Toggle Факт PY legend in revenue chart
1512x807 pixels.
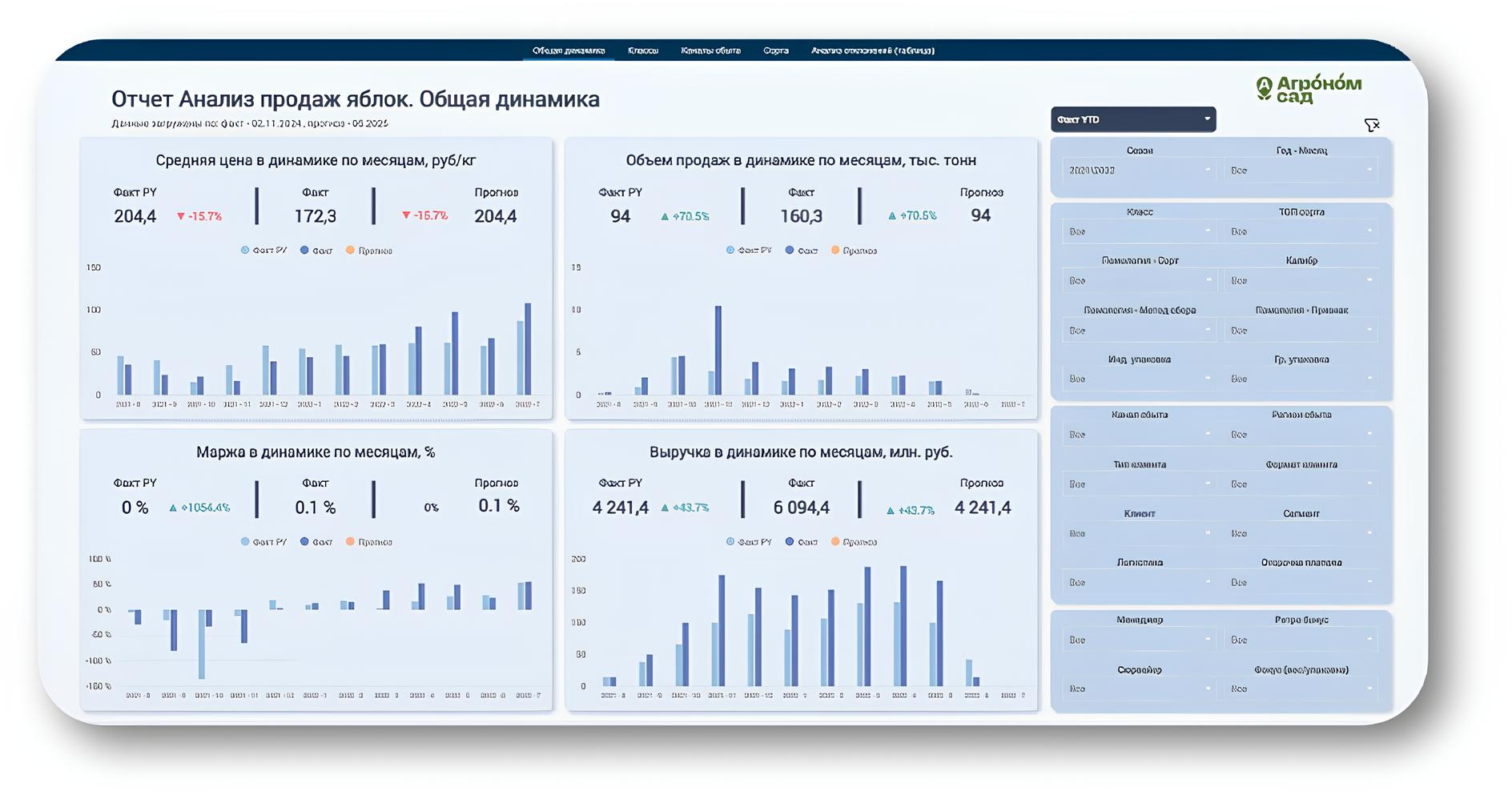coord(750,542)
